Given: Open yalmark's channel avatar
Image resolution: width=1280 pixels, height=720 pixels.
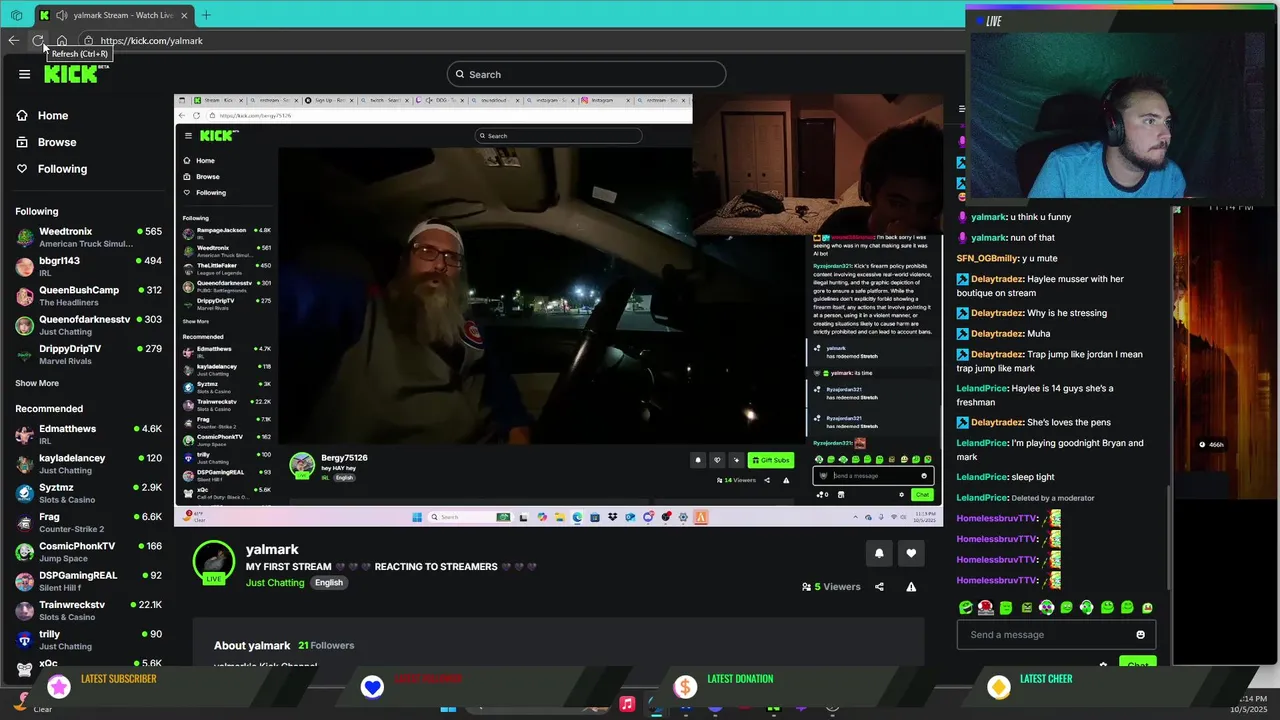Looking at the screenshot, I should click(214, 562).
